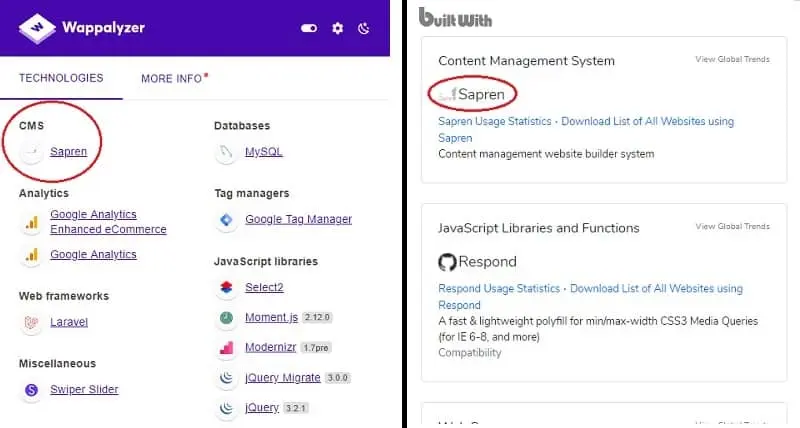
Task: Click the icon beside the plain Google Analytics entry
Action: 32,255
